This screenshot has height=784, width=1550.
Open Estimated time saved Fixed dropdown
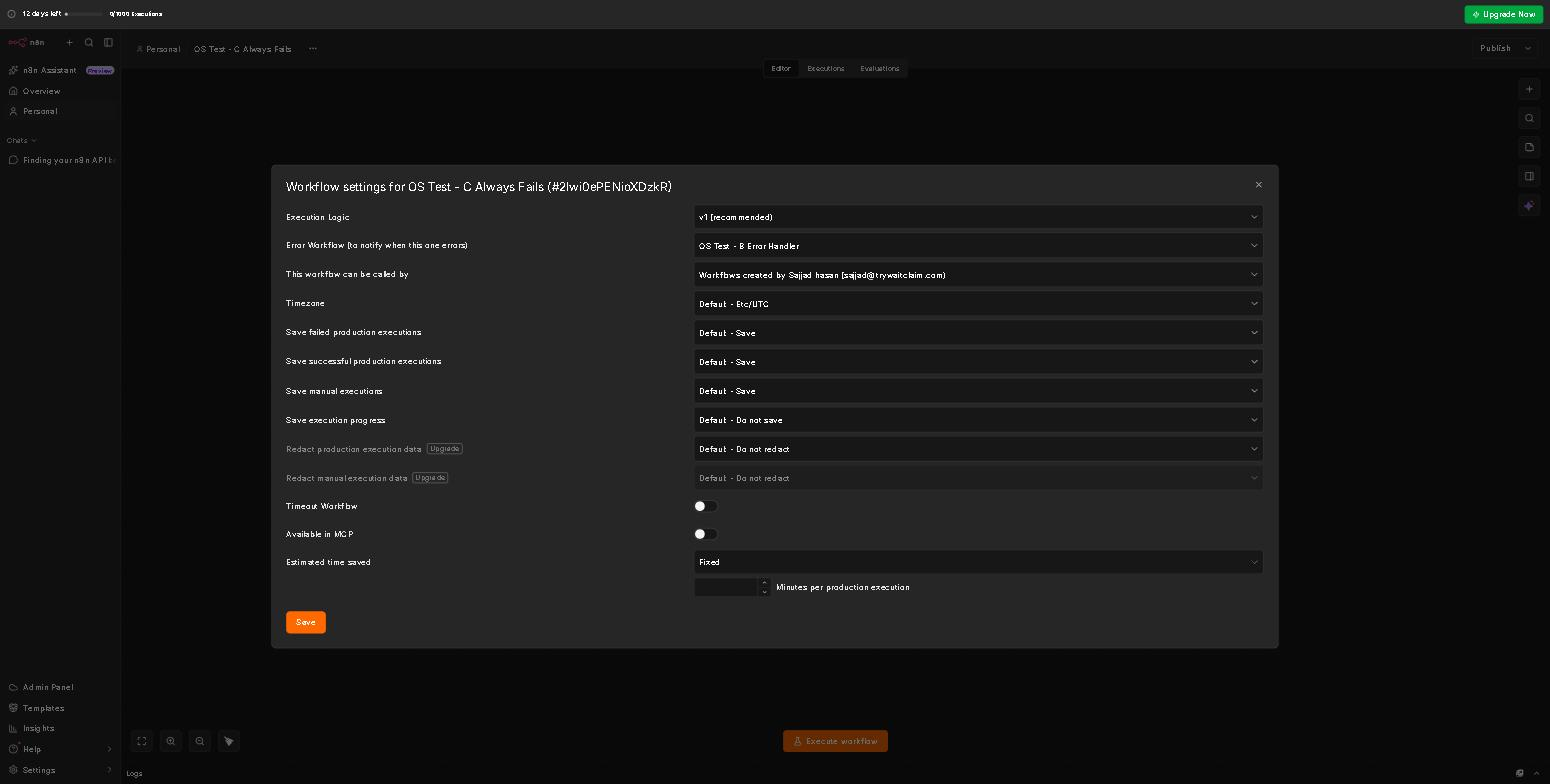tap(978, 562)
